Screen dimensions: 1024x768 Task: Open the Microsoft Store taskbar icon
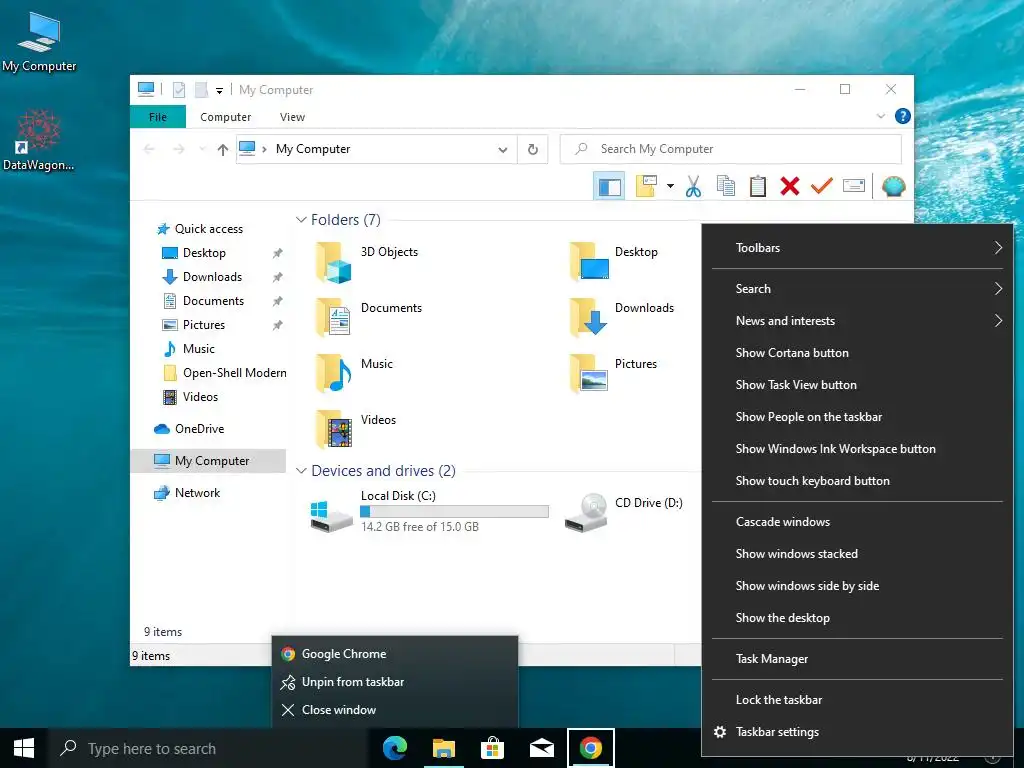point(492,748)
